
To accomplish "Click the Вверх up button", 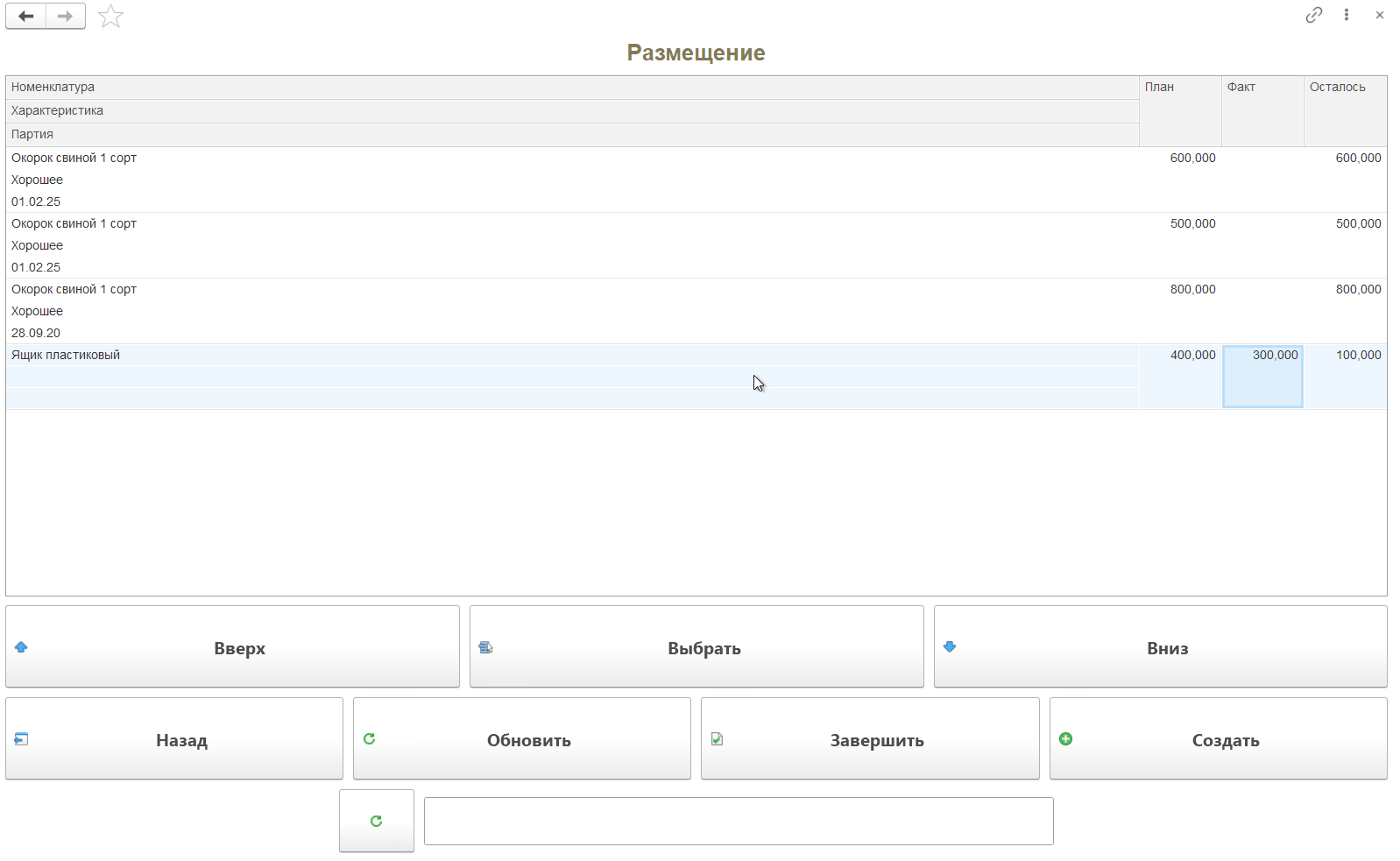I will point(232,647).
